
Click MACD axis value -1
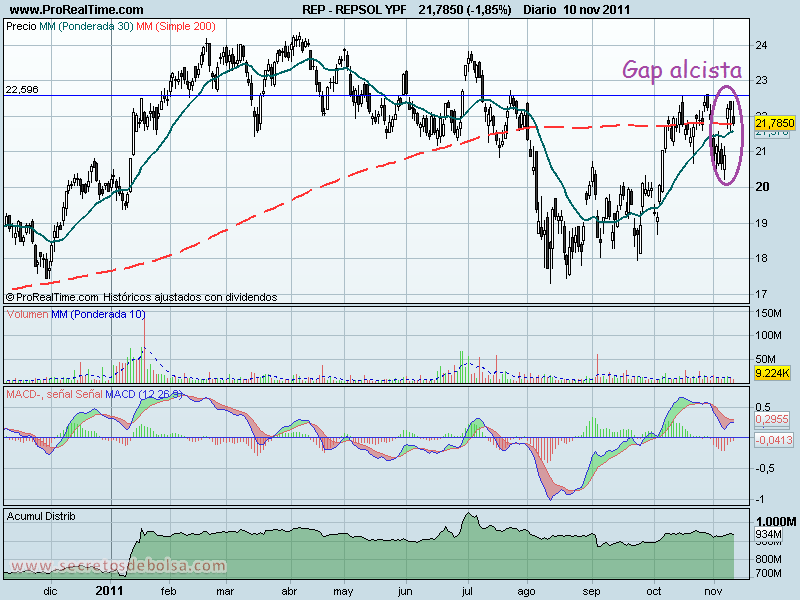pos(760,499)
